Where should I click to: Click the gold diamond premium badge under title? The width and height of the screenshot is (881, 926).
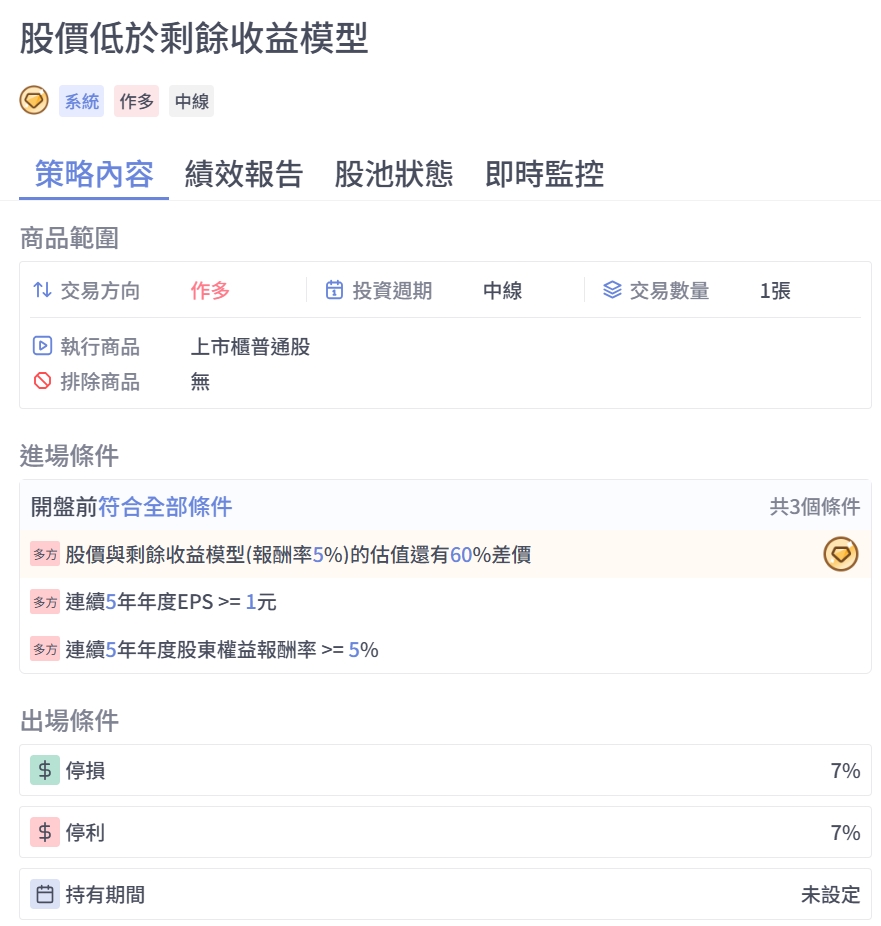pyautogui.click(x=34, y=100)
